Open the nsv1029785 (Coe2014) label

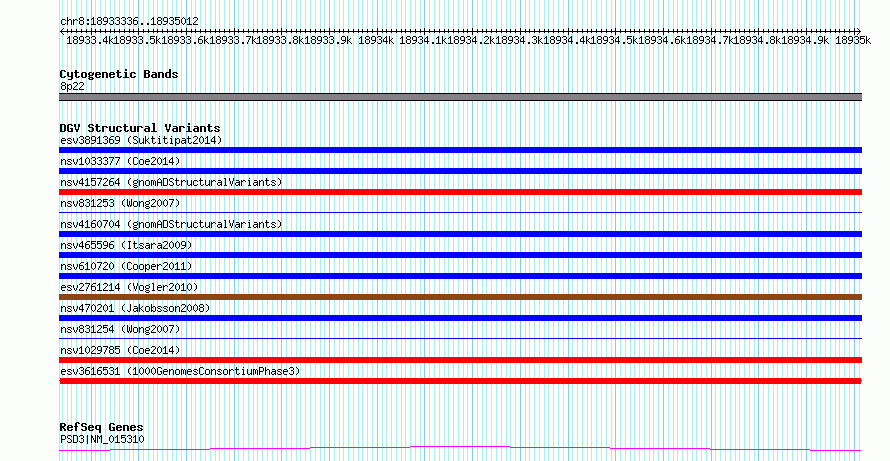coord(120,350)
